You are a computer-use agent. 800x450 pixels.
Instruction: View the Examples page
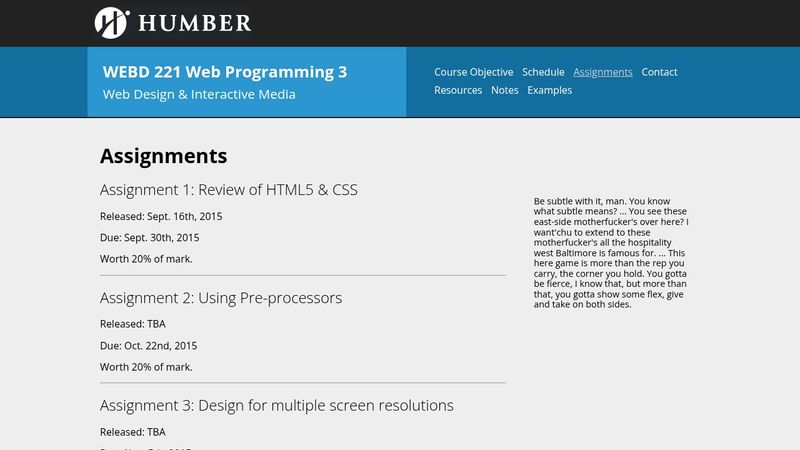[x=550, y=90]
